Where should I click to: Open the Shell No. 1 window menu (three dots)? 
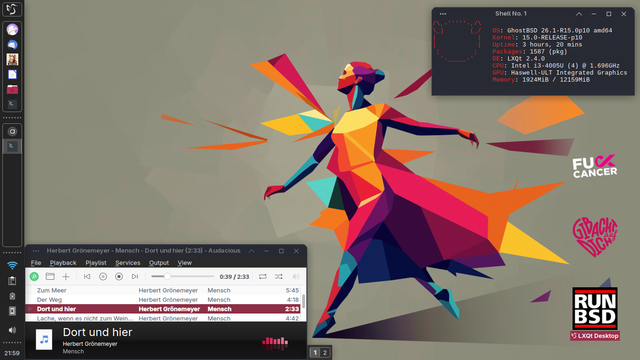(443, 14)
